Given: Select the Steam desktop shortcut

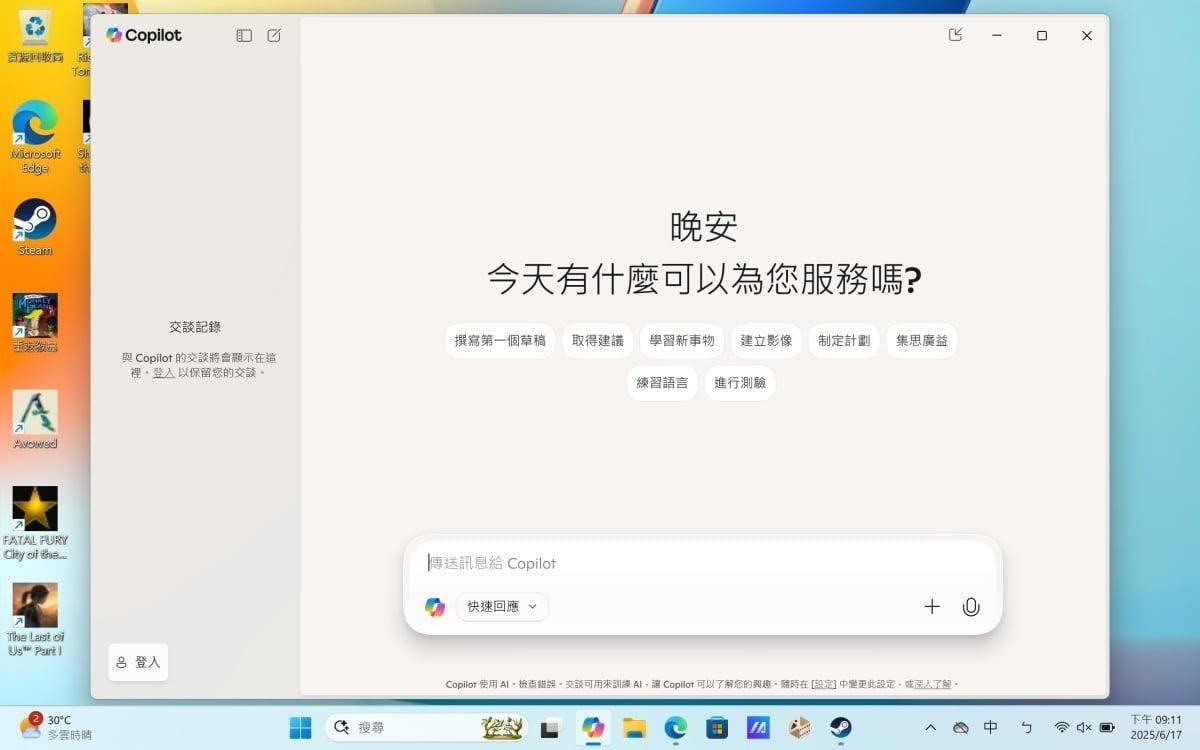Looking at the screenshot, I should pyautogui.click(x=35, y=228).
